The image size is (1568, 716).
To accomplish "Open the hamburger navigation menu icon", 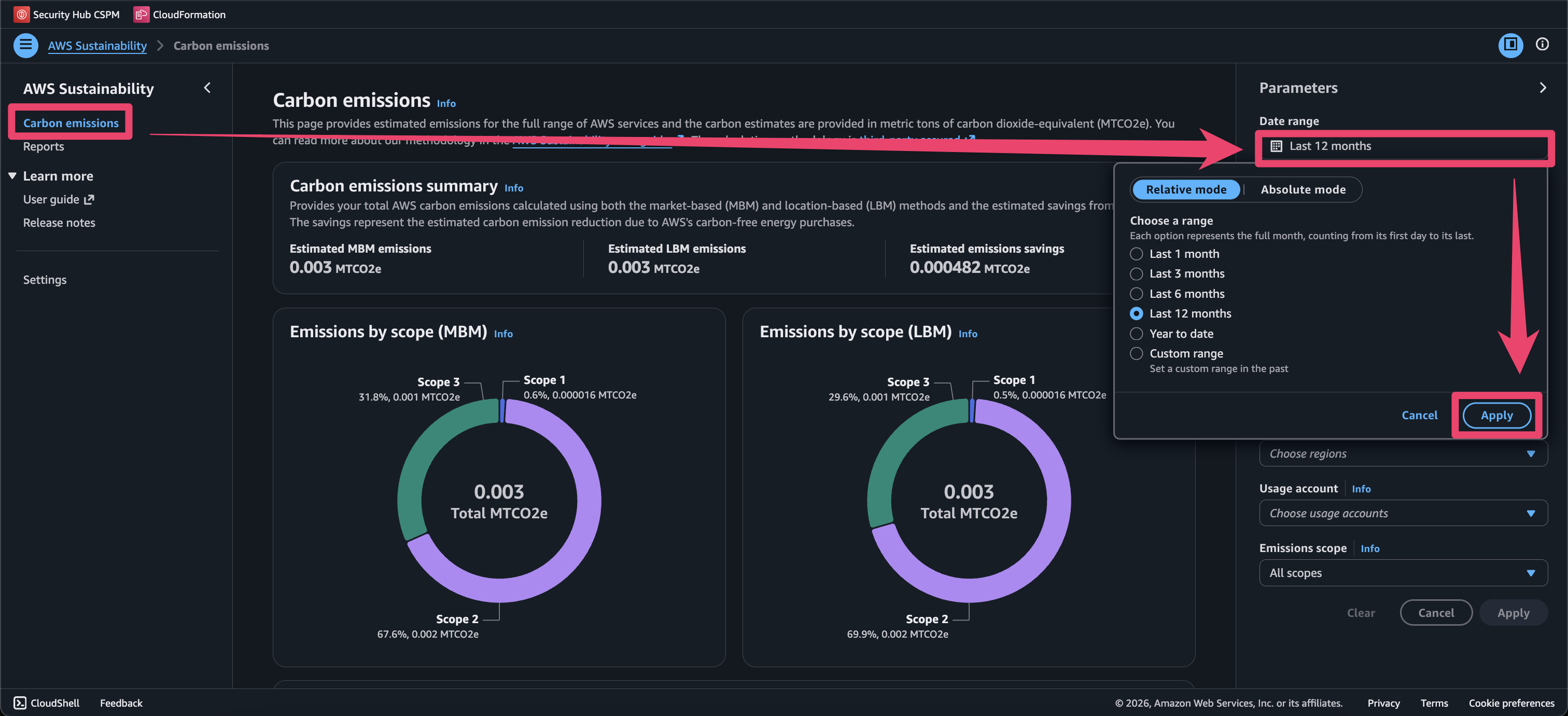I will point(25,45).
